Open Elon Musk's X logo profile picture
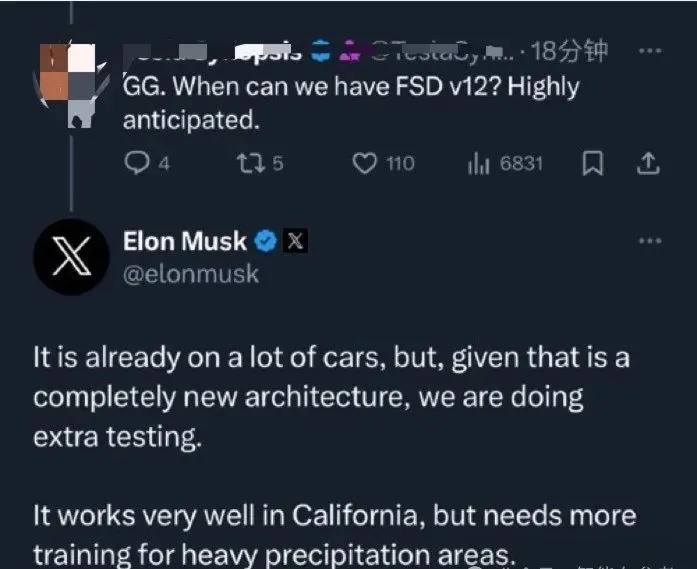 pos(72,256)
